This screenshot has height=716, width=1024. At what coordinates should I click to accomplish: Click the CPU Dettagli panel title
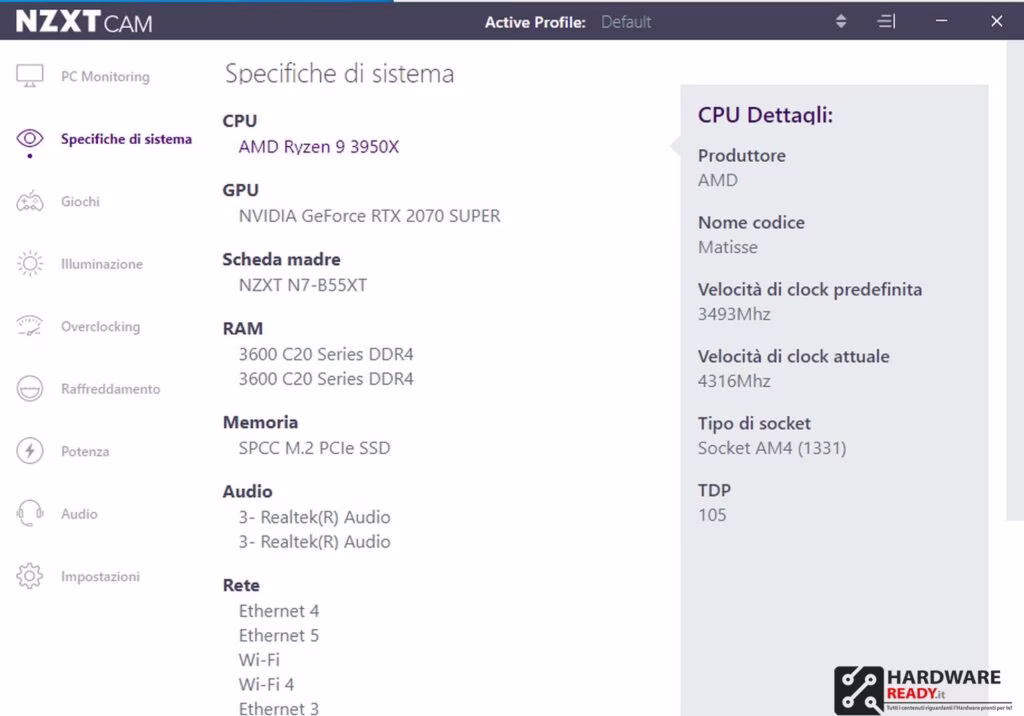pos(765,115)
